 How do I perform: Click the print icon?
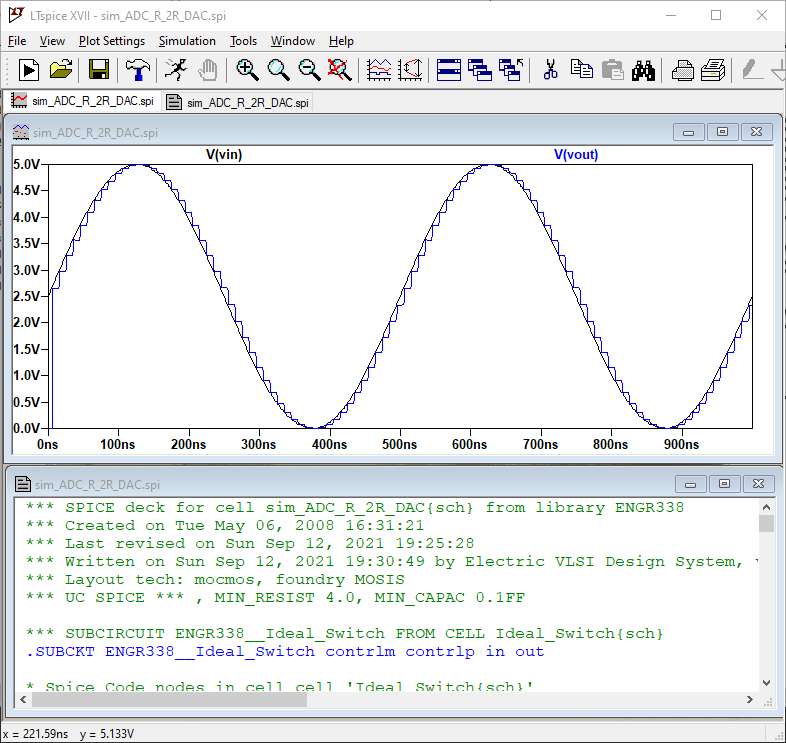click(x=682, y=70)
